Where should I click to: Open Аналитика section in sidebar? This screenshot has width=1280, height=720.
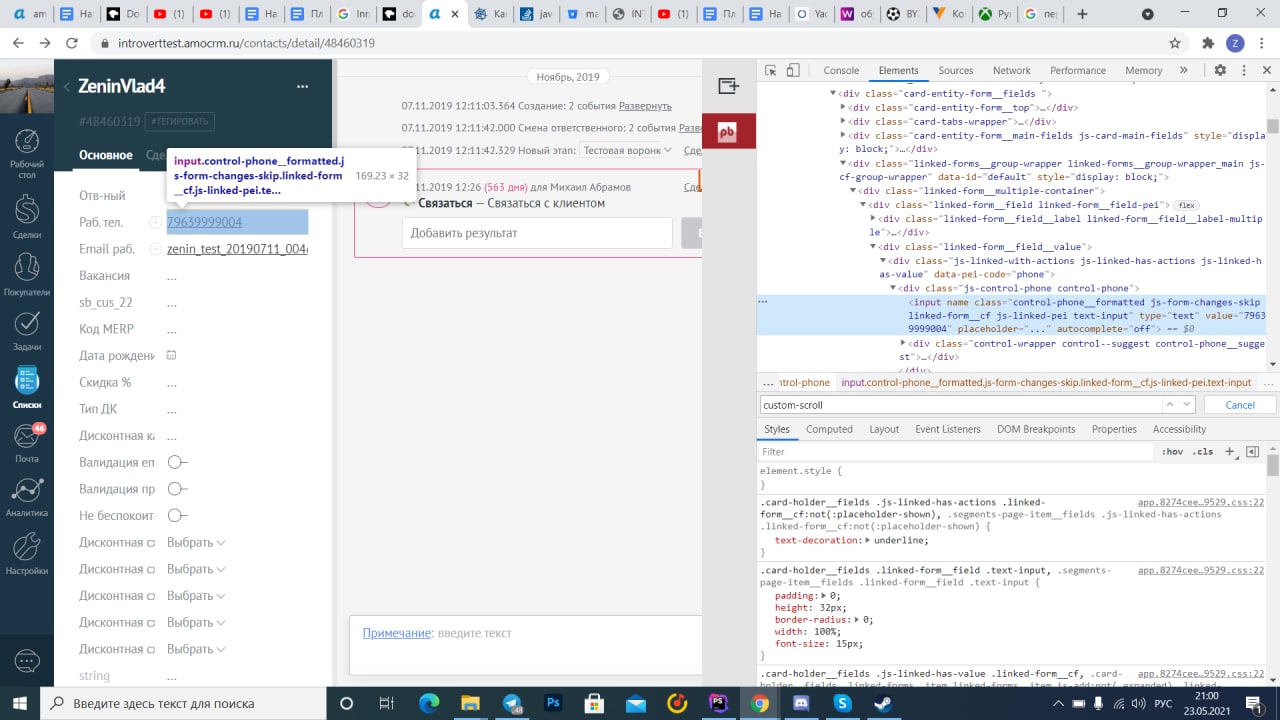[27, 497]
